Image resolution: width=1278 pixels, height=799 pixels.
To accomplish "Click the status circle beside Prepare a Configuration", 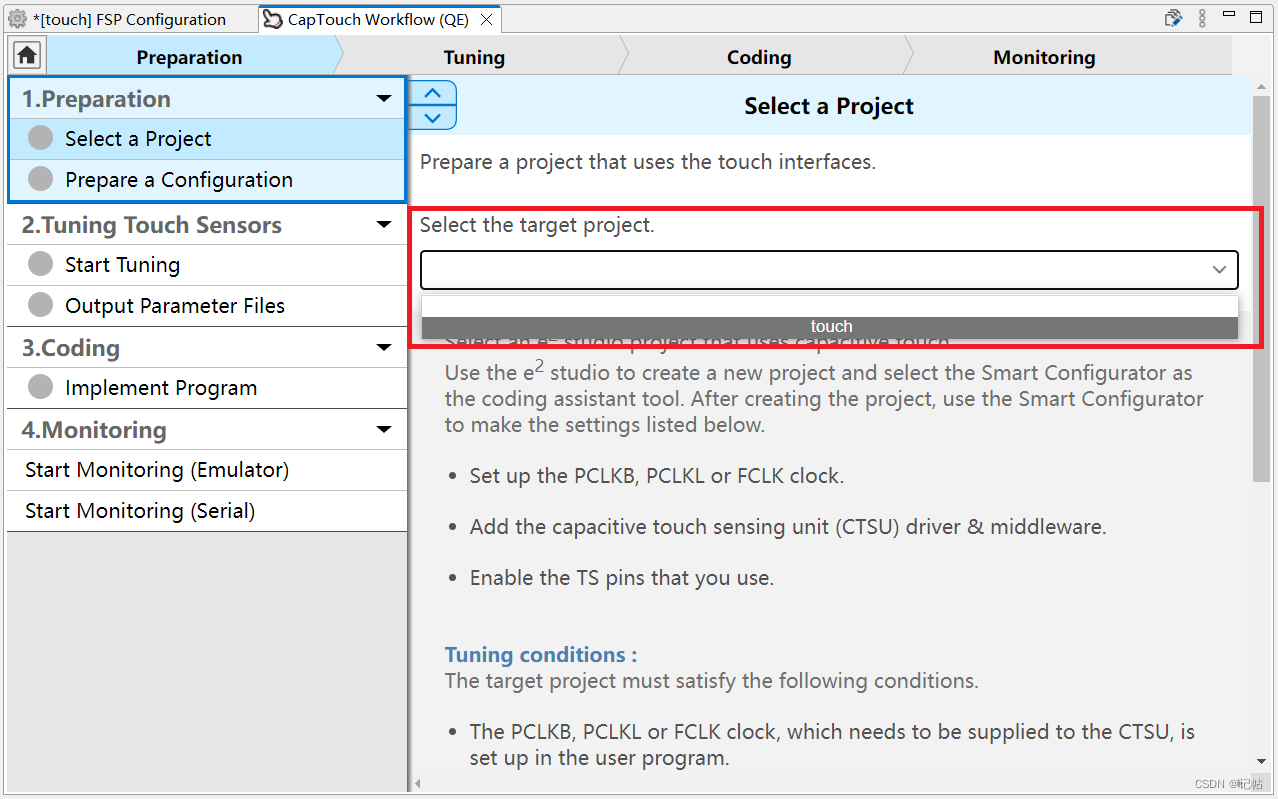I will (x=40, y=179).
